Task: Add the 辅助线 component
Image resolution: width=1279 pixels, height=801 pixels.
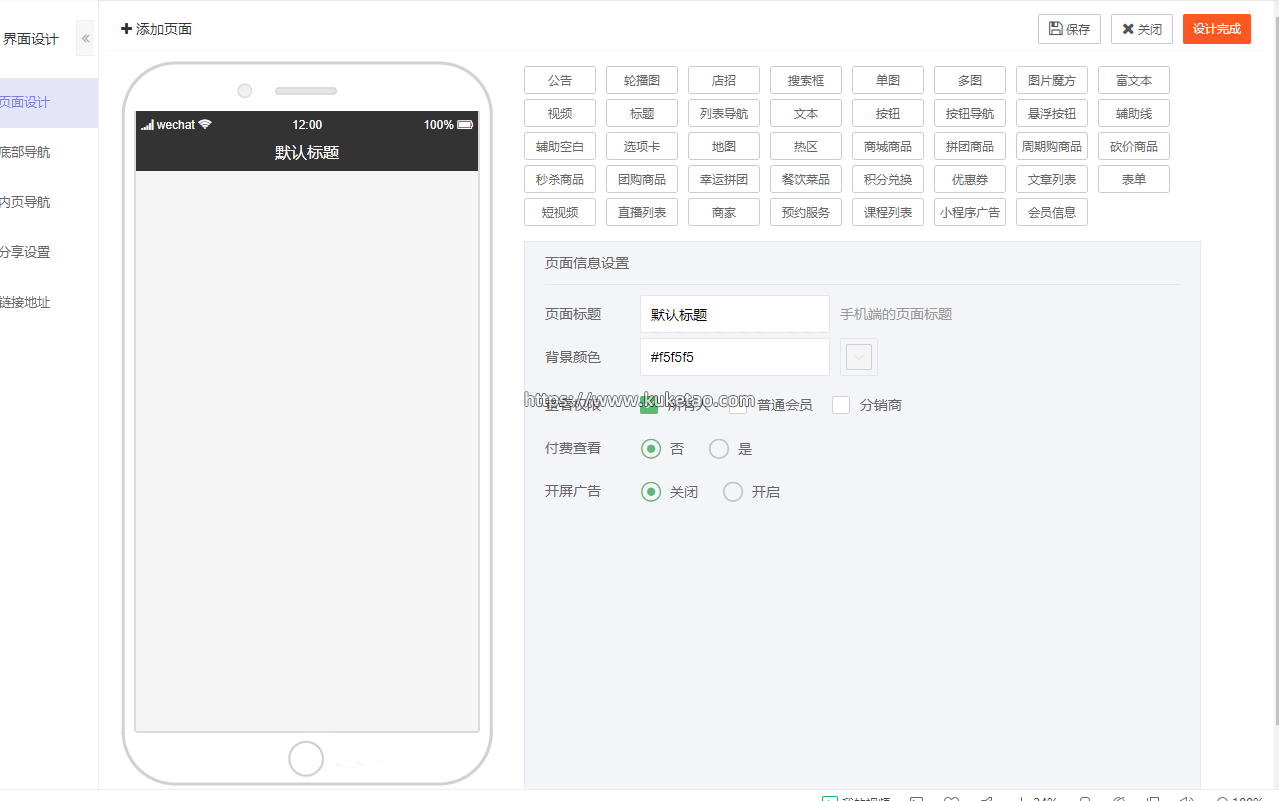Action: coord(1134,113)
